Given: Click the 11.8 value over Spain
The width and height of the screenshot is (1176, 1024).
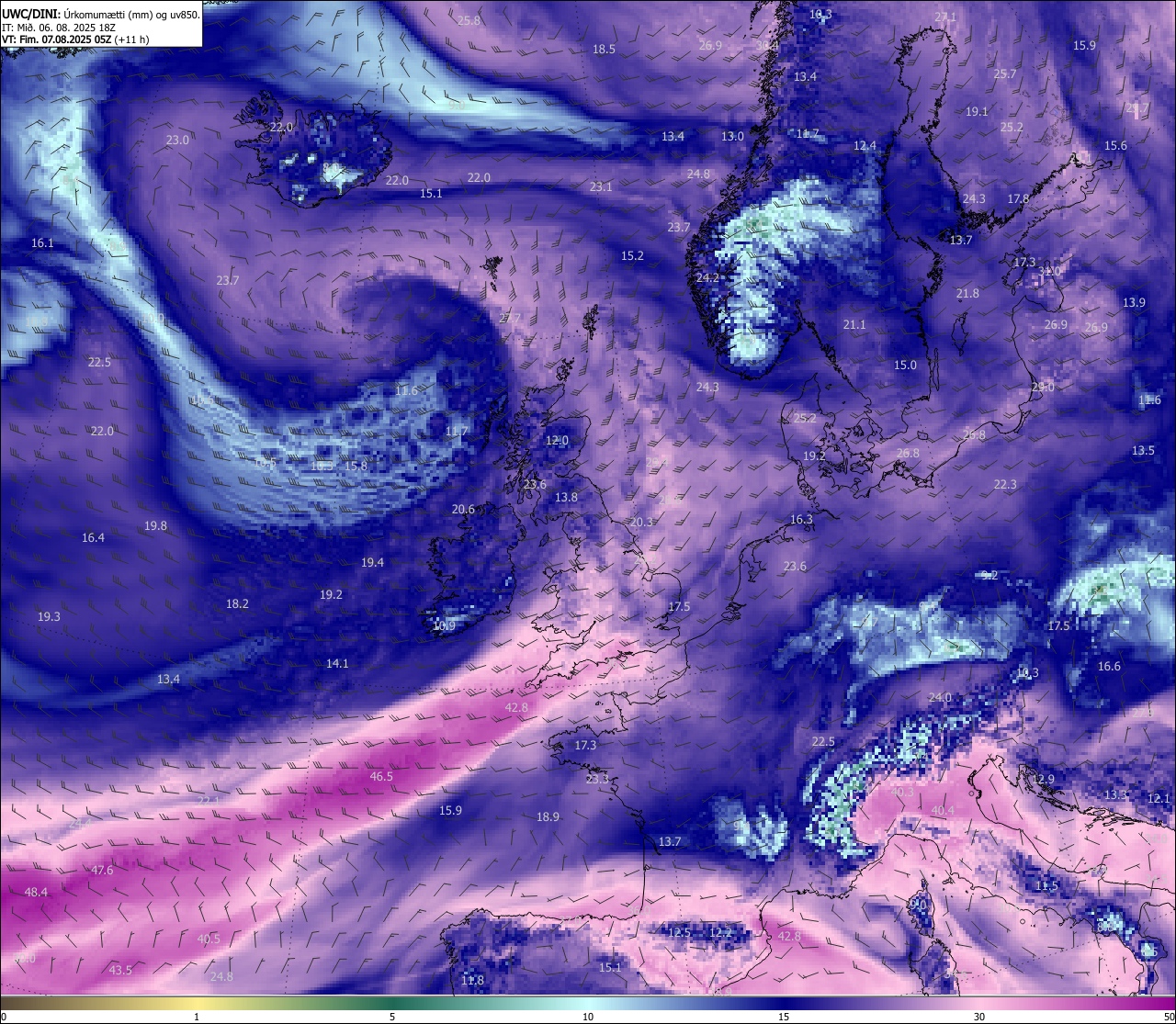Looking at the screenshot, I should [x=472, y=980].
